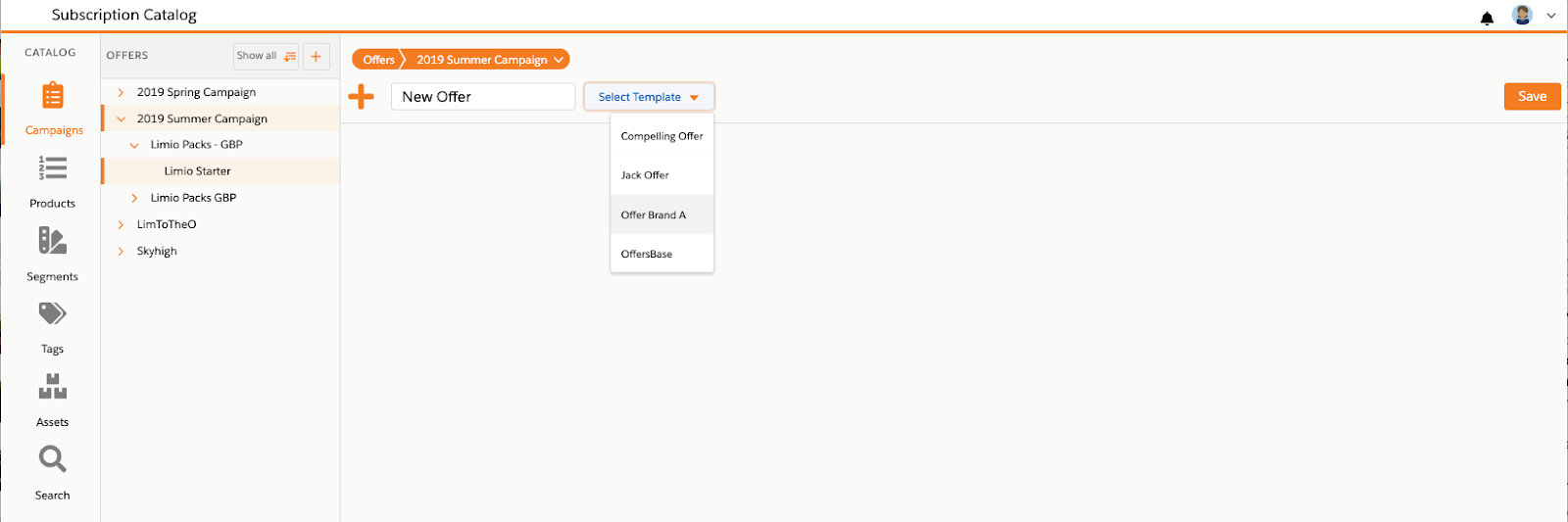
Task: Expand the 2019 Spring Campaign node
Action: 121,92
